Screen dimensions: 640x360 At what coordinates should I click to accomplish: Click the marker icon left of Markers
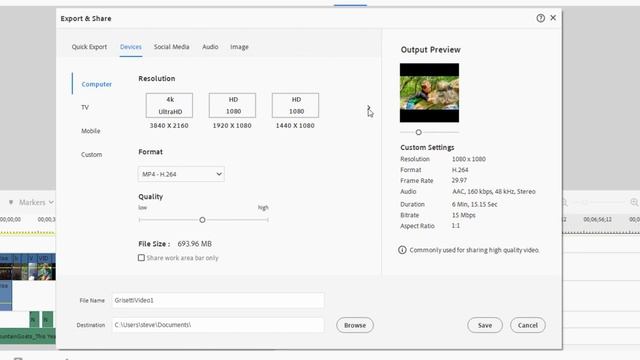point(11,202)
